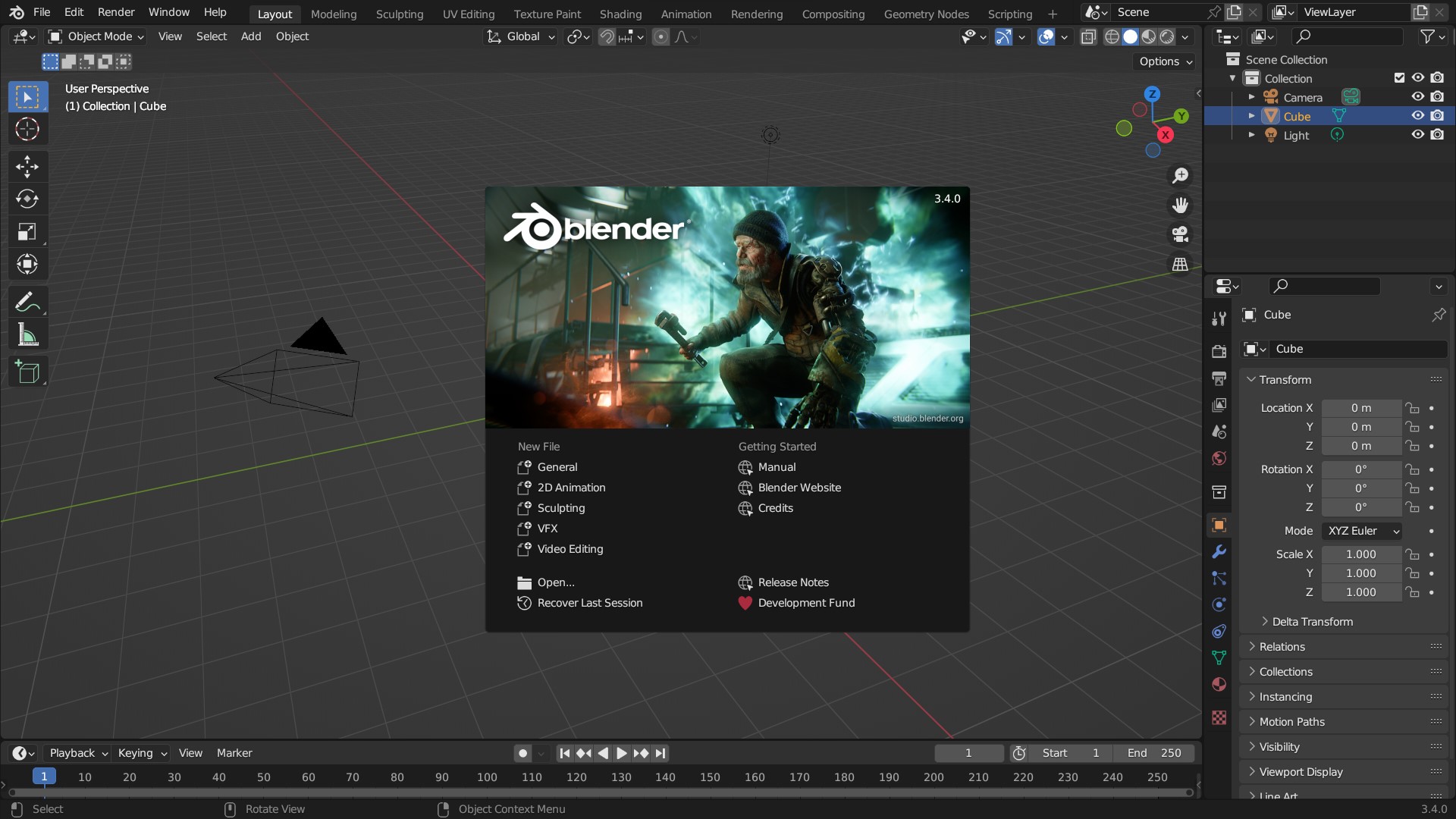Image resolution: width=1456 pixels, height=819 pixels.
Task: Select the Move tool in toolbar
Action: tap(27, 167)
